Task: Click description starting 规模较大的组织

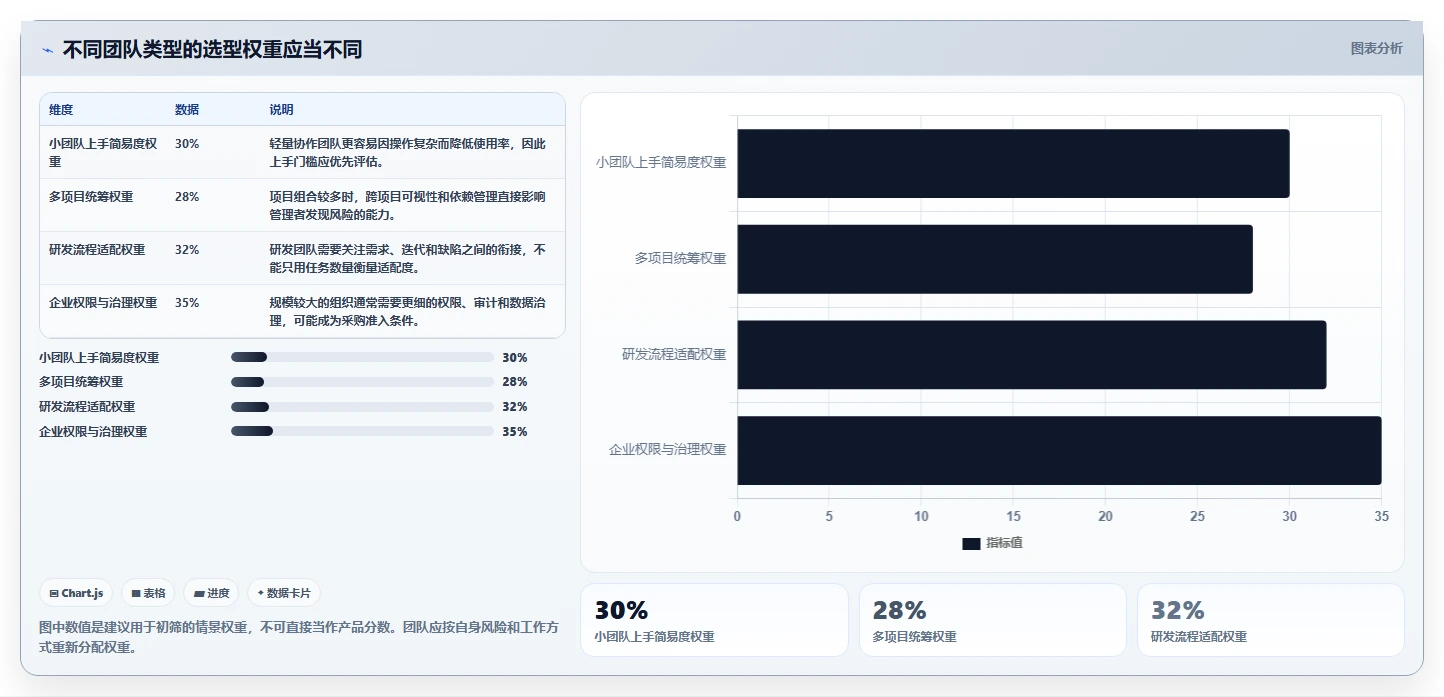Action: click(408, 311)
